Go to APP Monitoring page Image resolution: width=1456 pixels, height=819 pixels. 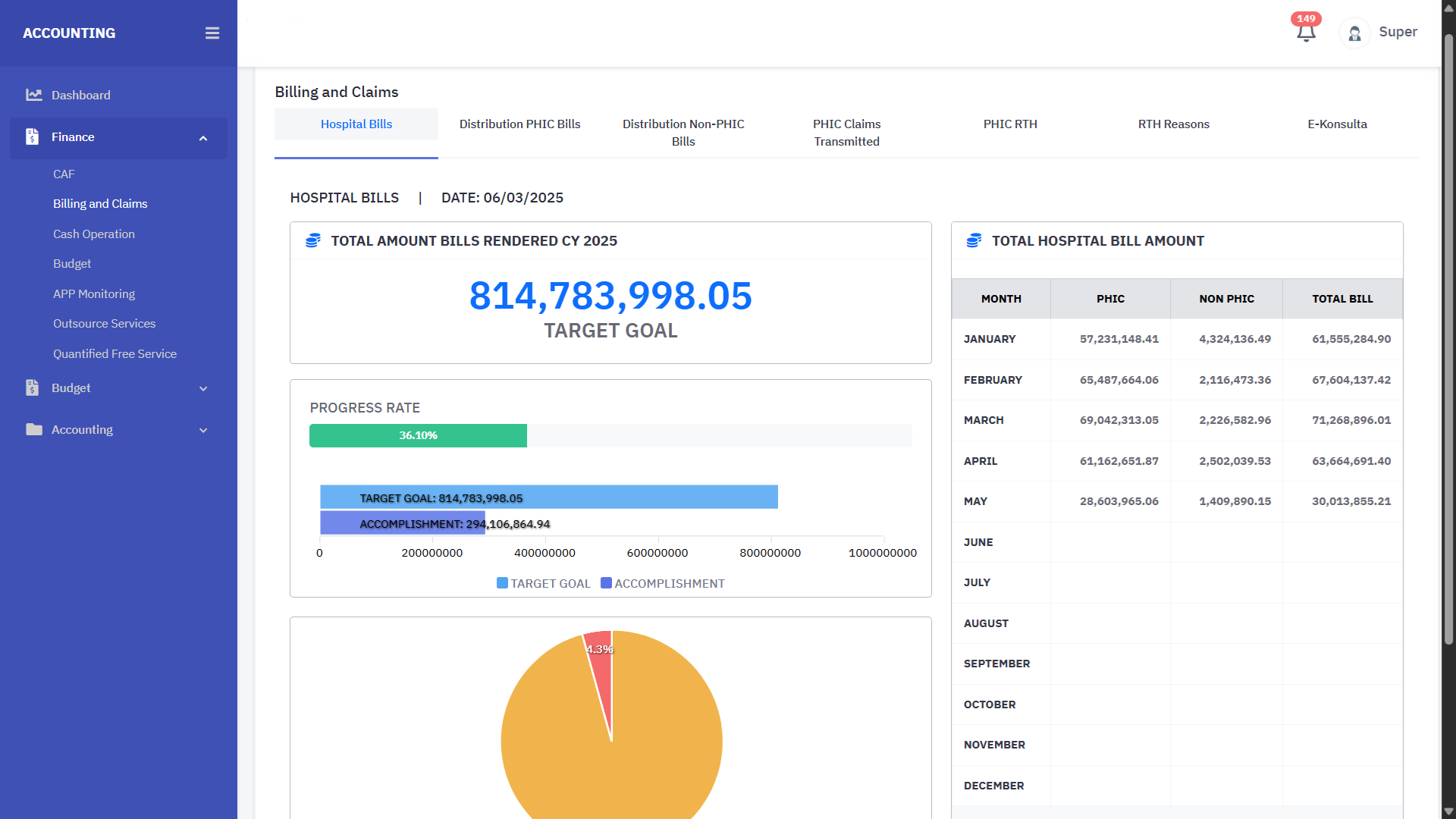[x=94, y=293]
